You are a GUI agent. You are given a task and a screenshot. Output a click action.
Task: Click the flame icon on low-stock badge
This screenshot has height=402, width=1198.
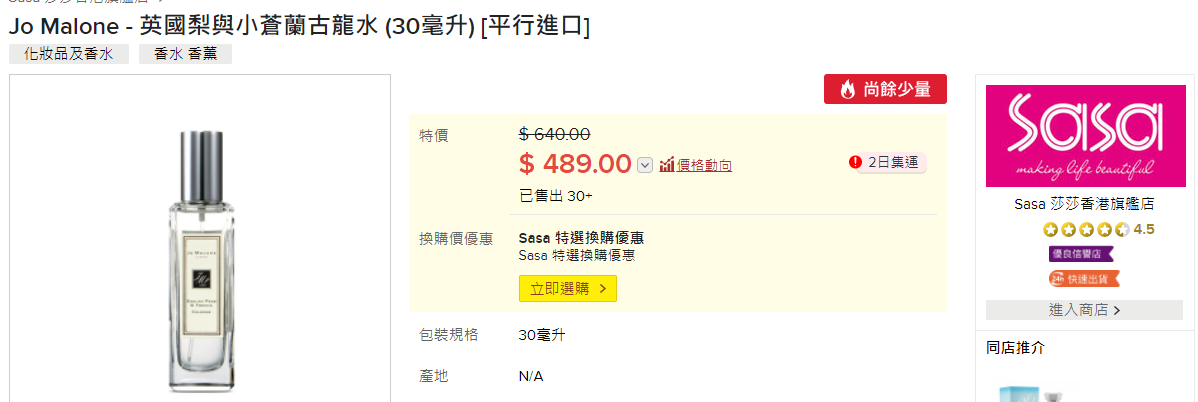pyautogui.click(x=847, y=89)
